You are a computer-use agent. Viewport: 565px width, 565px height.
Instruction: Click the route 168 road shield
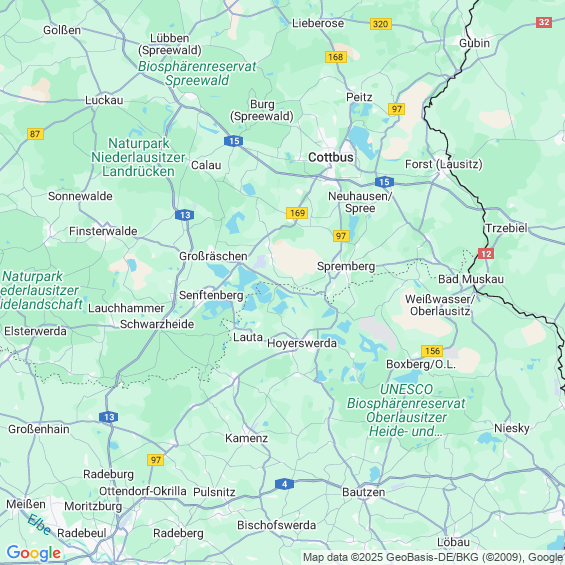click(336, 57)
